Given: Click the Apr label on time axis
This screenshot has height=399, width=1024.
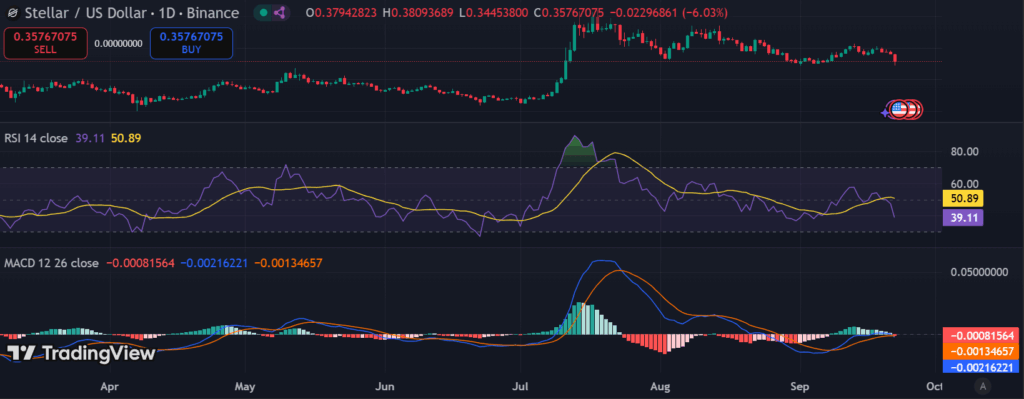Looking at the screenshot, I should tap(110, 387).
